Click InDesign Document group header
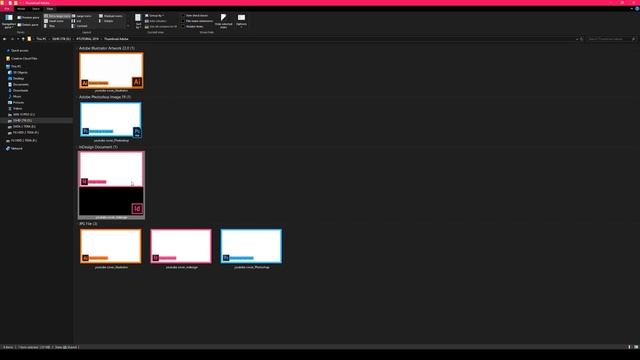The height and width of the screenshot is (360, 640). tap(98, 147)
